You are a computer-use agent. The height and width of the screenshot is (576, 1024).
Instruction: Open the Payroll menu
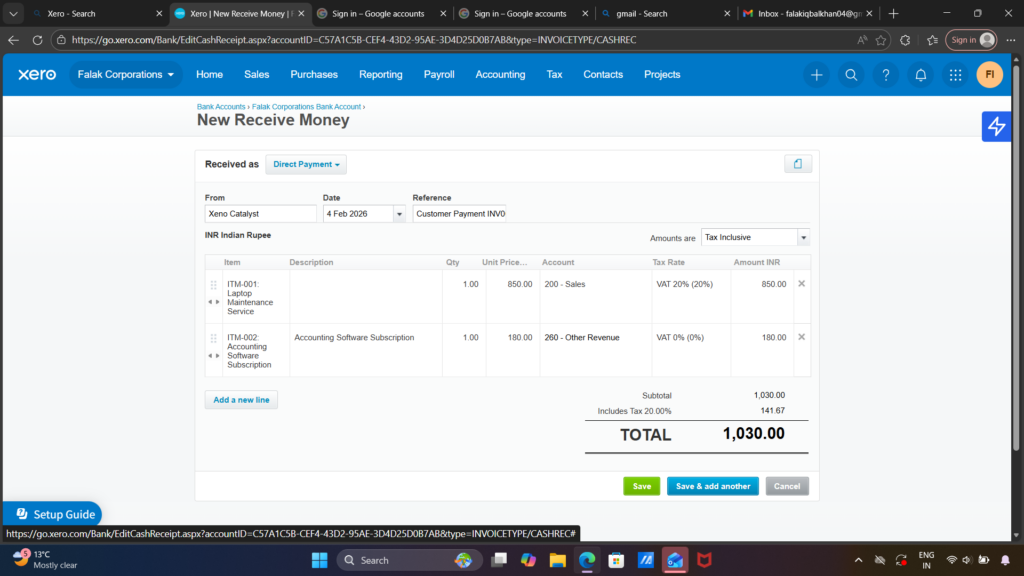[439, 74]
